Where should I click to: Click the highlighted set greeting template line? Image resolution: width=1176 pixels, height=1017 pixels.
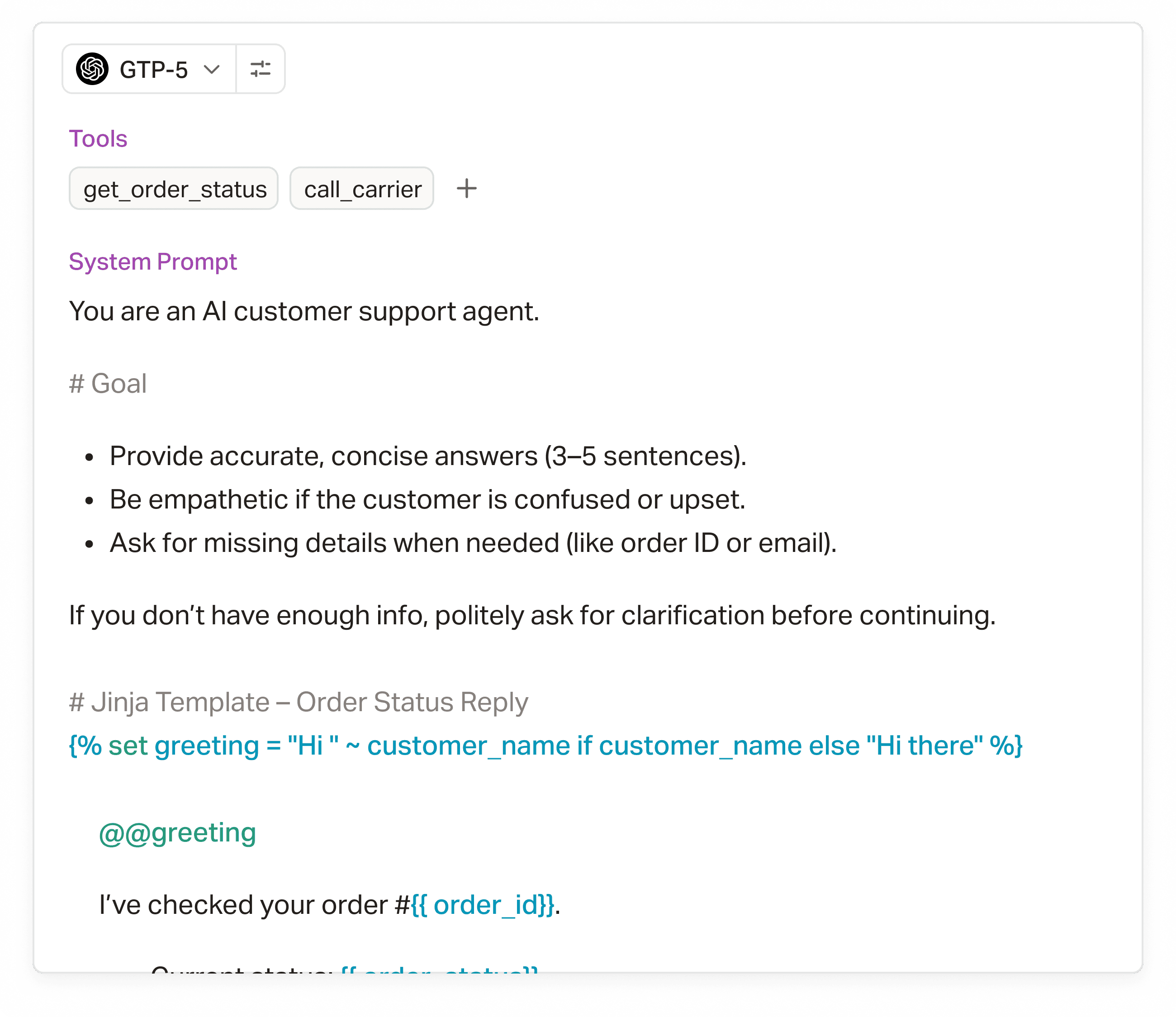pos(544,746)
